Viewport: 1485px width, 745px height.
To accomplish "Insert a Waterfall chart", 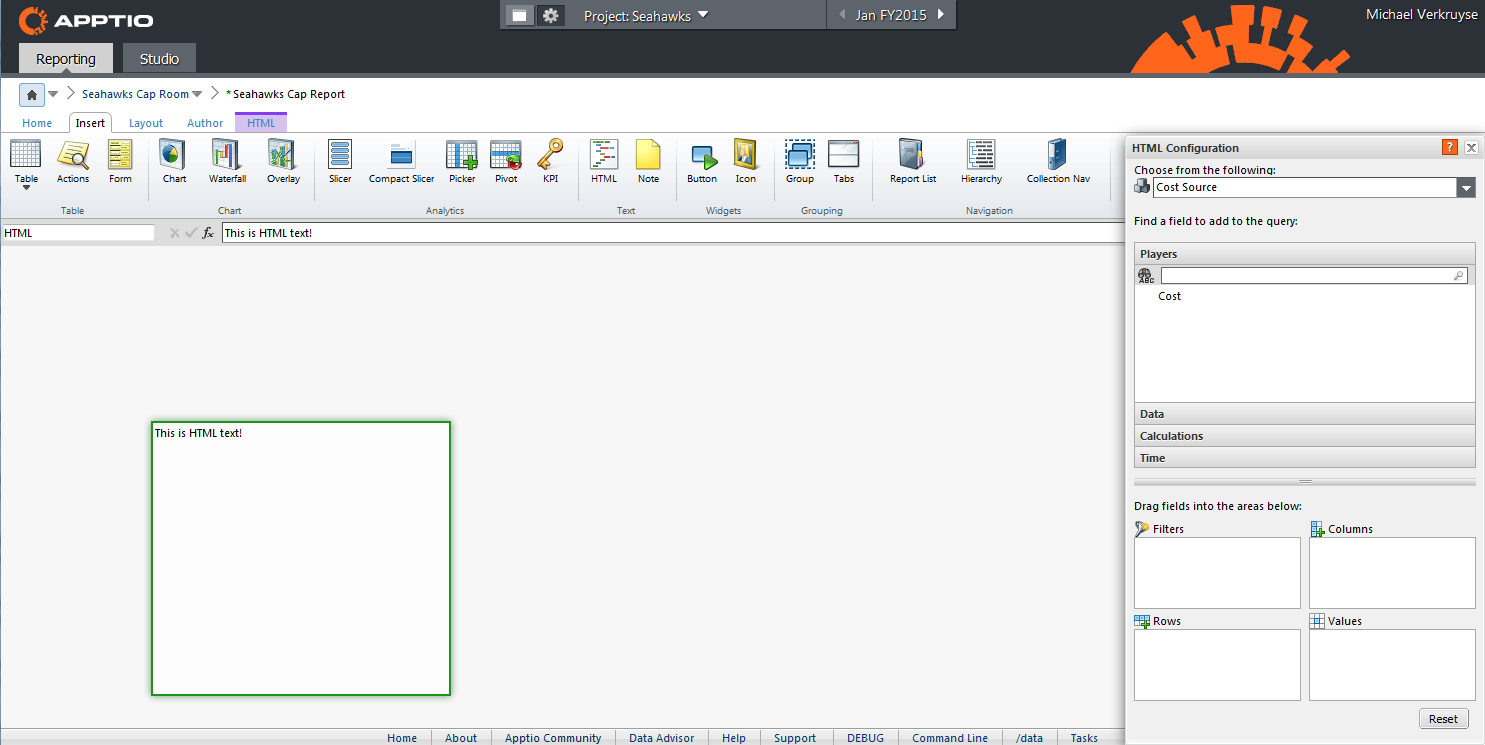I will coord(227,162).
